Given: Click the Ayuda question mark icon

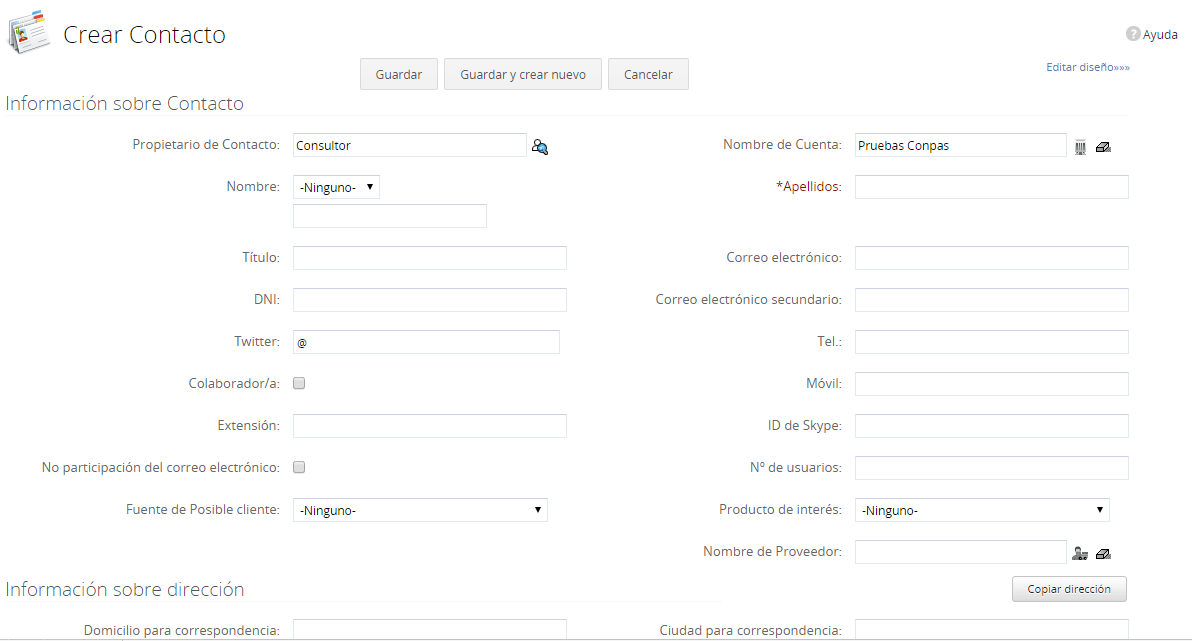Looking at the screenshot, I should (1133, 34).
